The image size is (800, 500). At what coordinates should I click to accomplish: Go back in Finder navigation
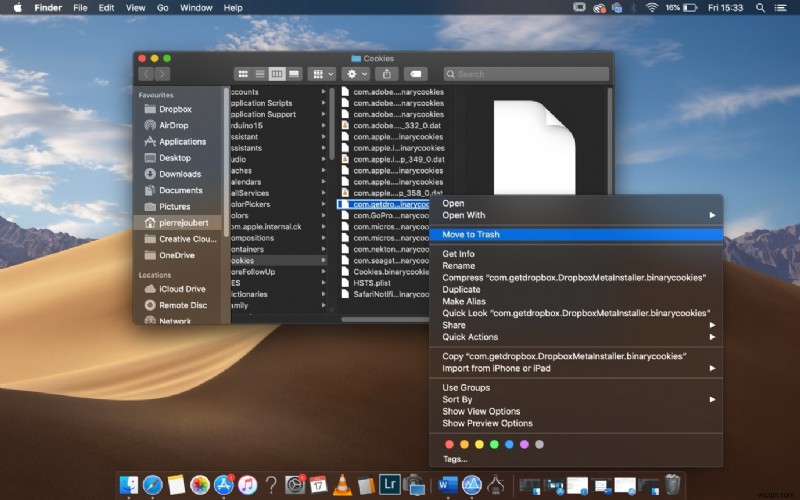pos(146,74)
